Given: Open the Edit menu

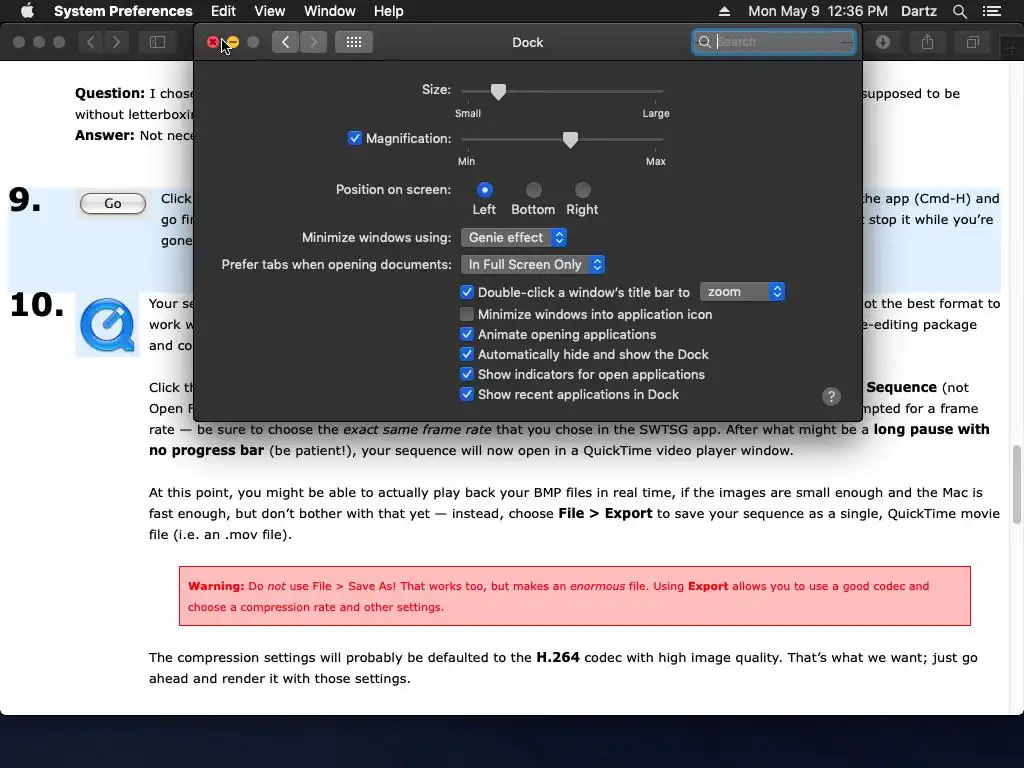Looking at the screenshot, I should 223,11.
